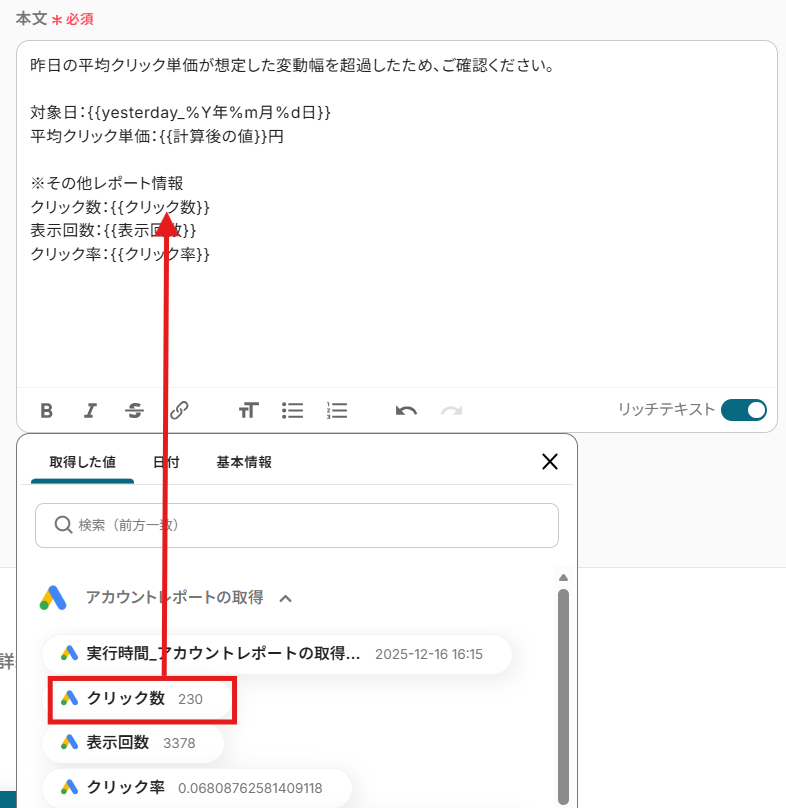This screenshot has height=808, width=786.
Task: Undo the last edit
Action: coord(406,411)
